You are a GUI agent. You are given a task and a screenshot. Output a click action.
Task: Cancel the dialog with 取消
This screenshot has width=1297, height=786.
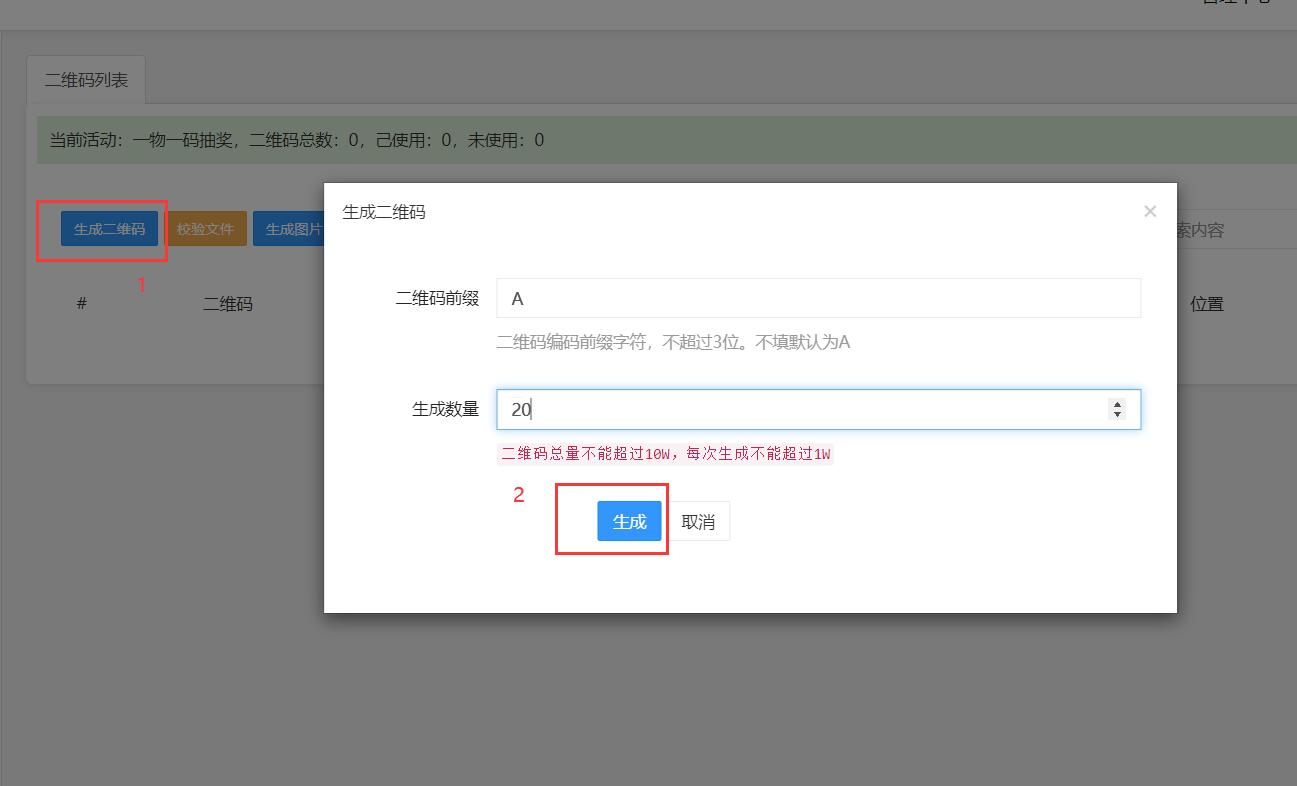[698, 521]
